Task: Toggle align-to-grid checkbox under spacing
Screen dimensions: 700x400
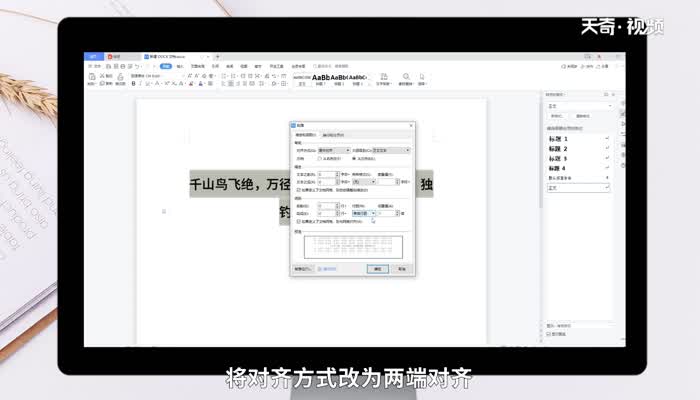Action: click(x=299, y=221)
